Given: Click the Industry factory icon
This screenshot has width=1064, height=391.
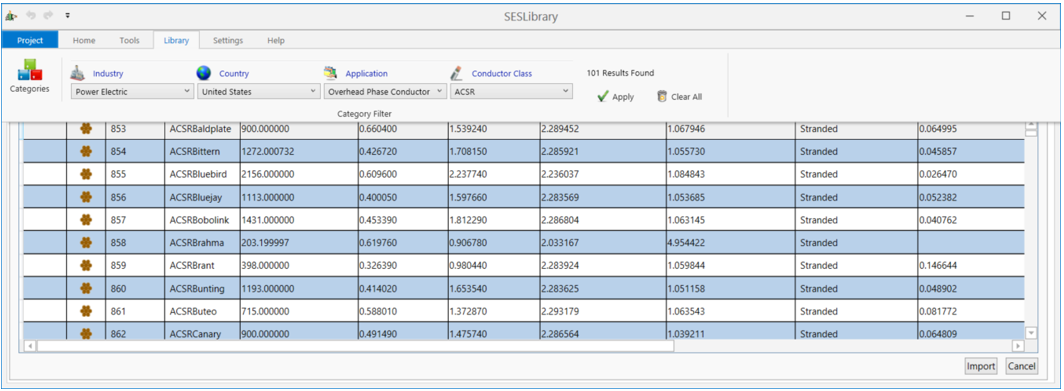Looking at the screenshot, I should 79,73.
